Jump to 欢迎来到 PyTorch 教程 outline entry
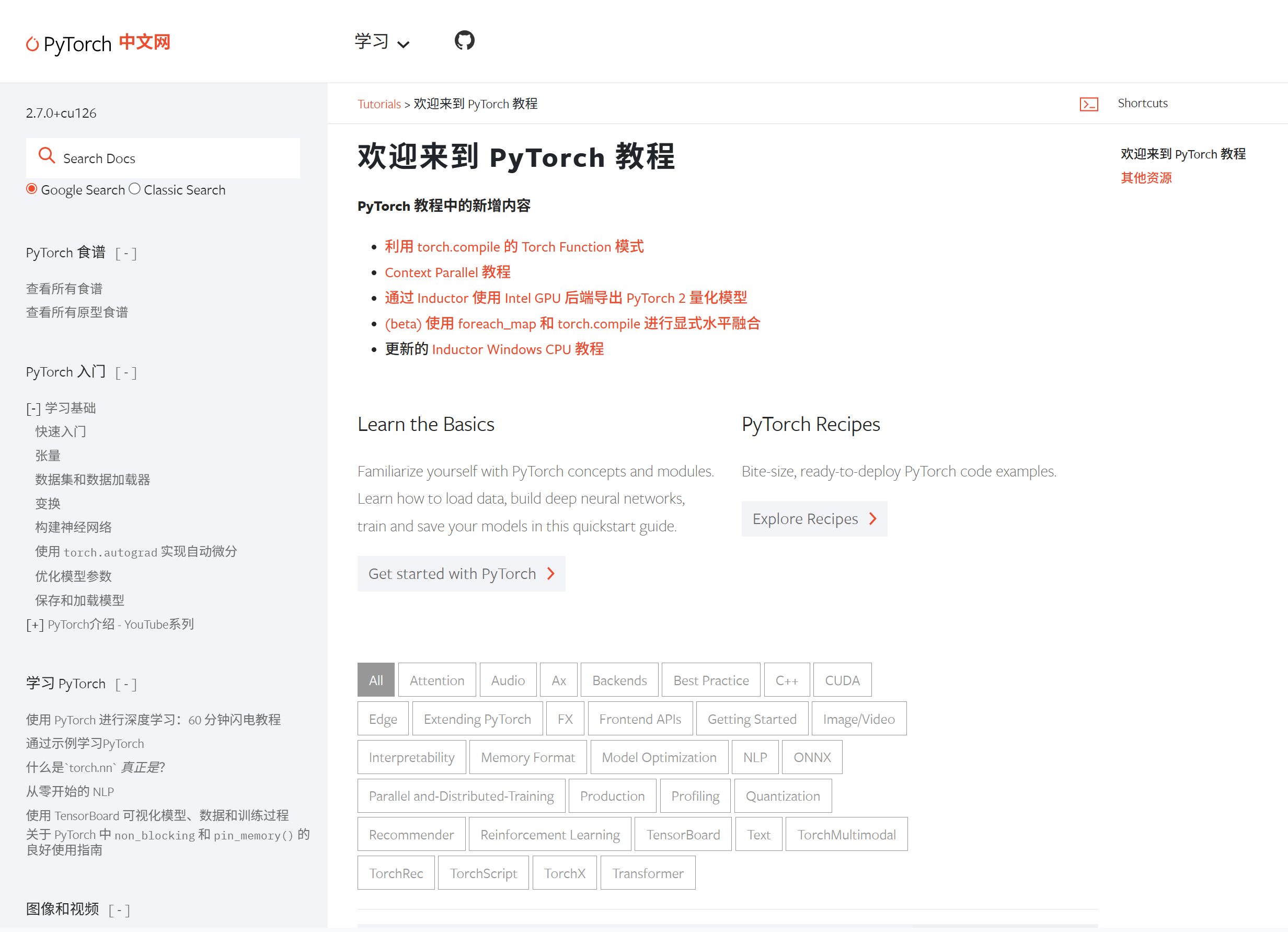The height and width of the screenshot is (932, 1288). (1183, 155)
